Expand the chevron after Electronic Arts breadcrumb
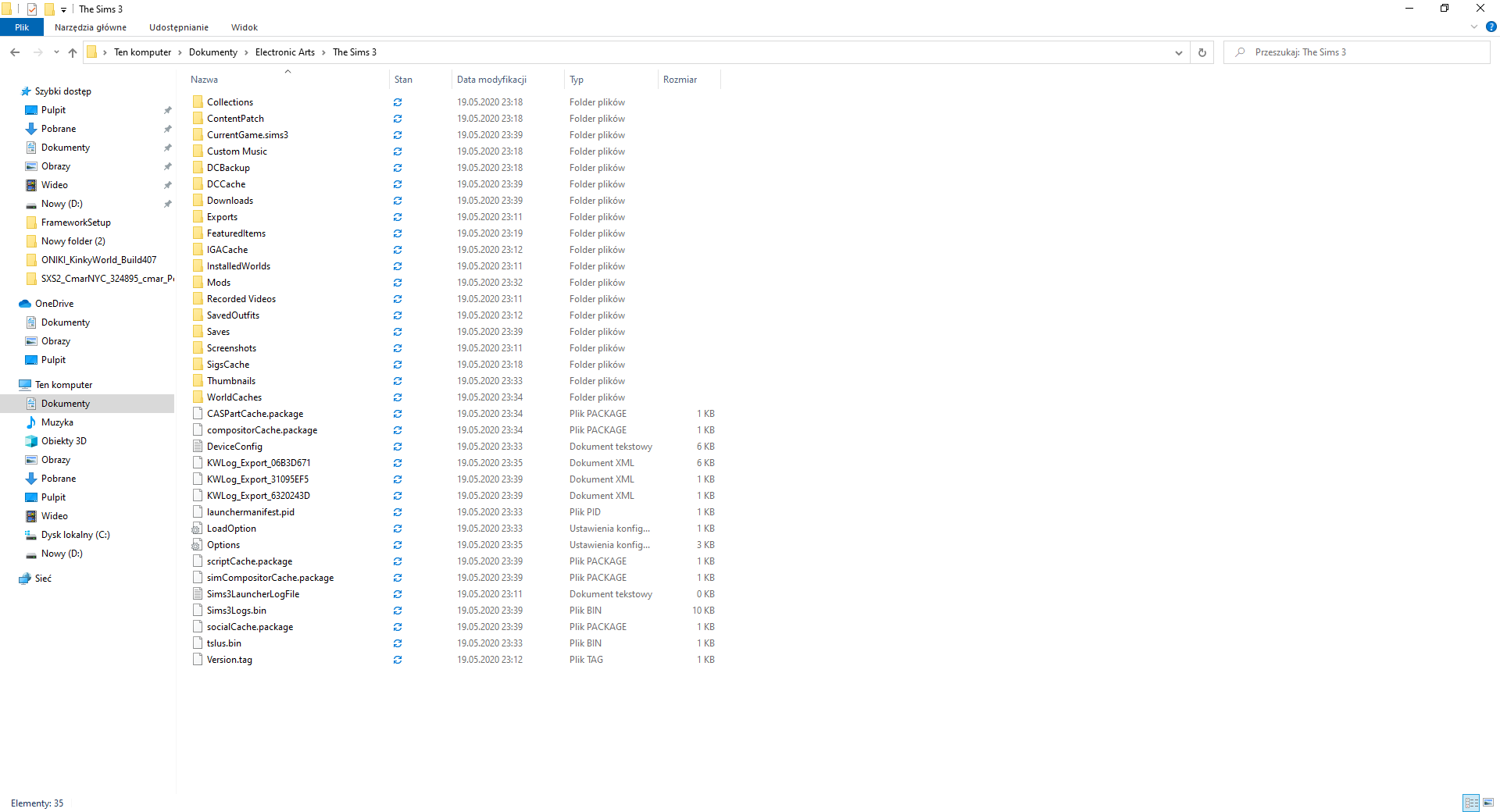1500x812 pixels. point(323,52)
